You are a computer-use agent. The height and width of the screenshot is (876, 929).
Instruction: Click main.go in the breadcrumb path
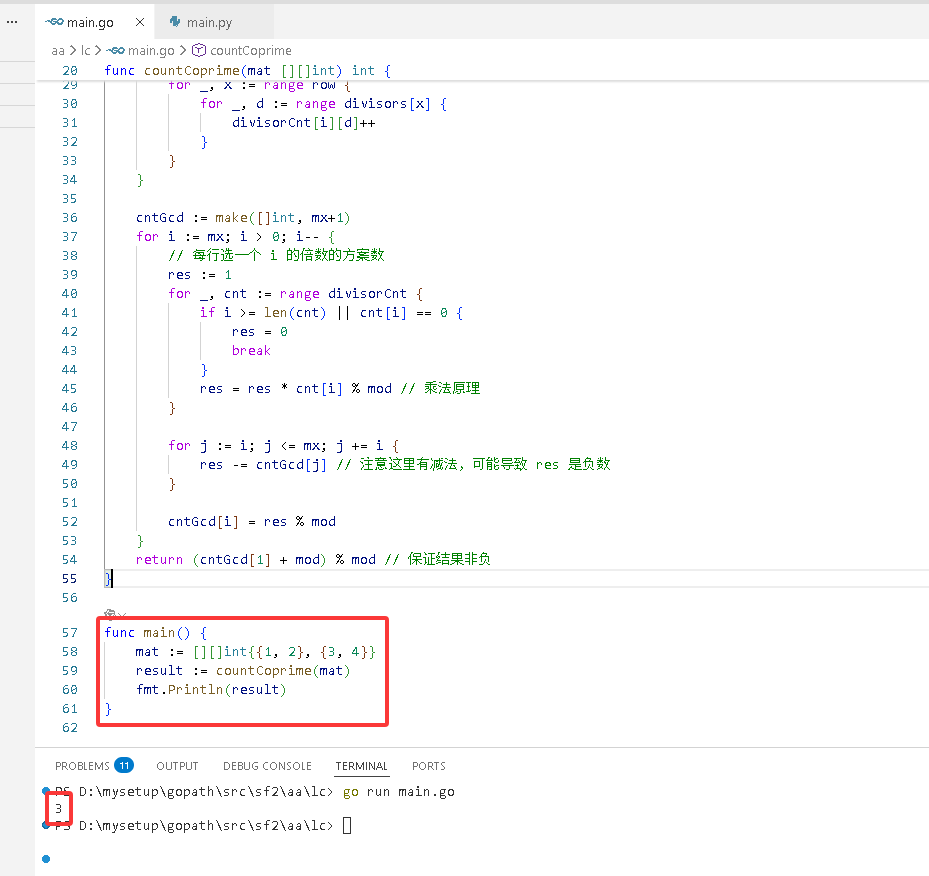[151, 50]
